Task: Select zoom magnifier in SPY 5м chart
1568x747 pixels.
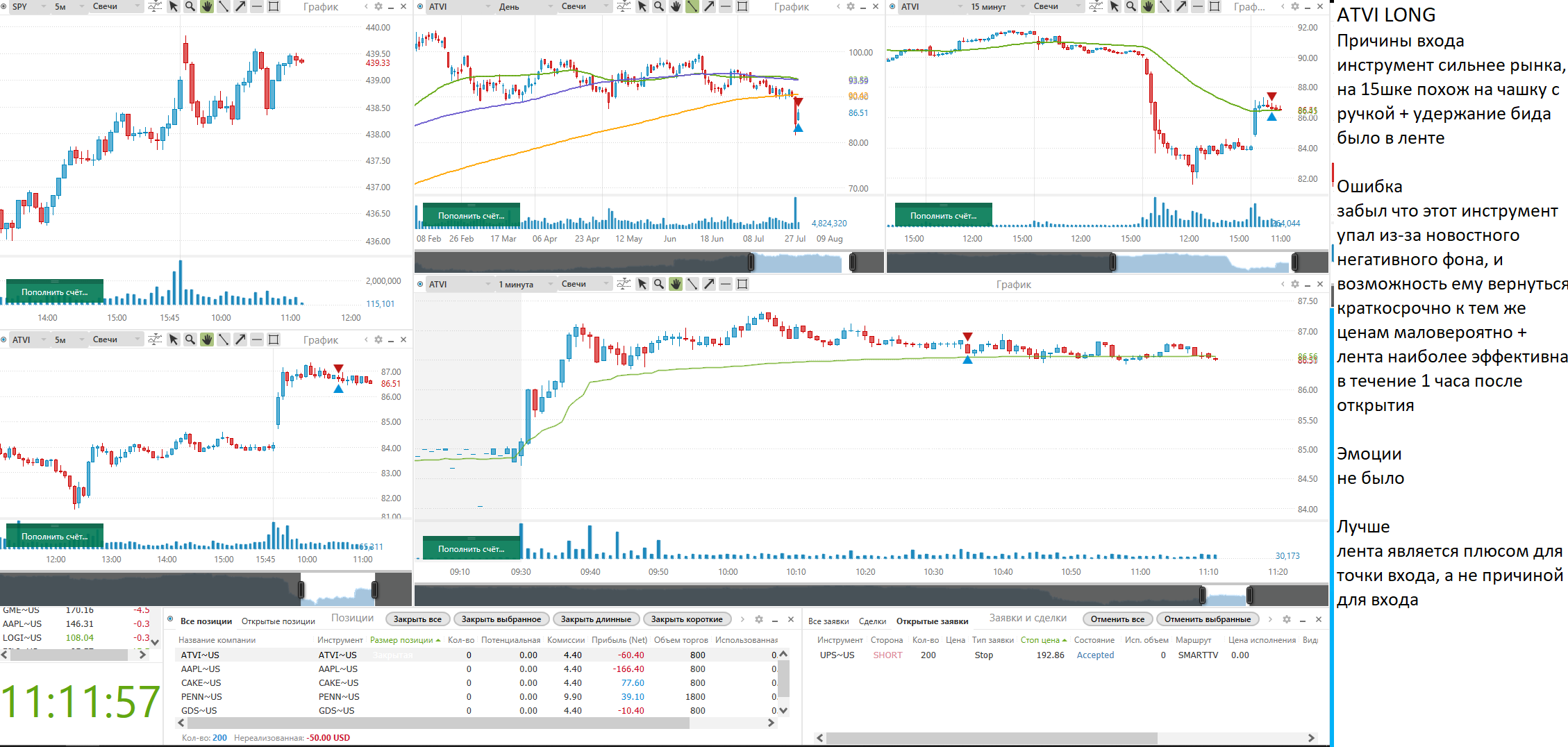Action: 190,6
